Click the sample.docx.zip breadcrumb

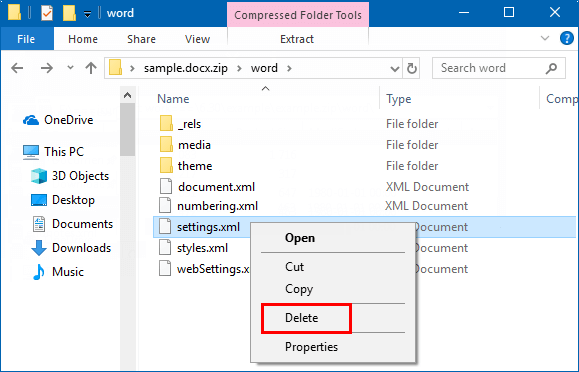coord(186,68)
